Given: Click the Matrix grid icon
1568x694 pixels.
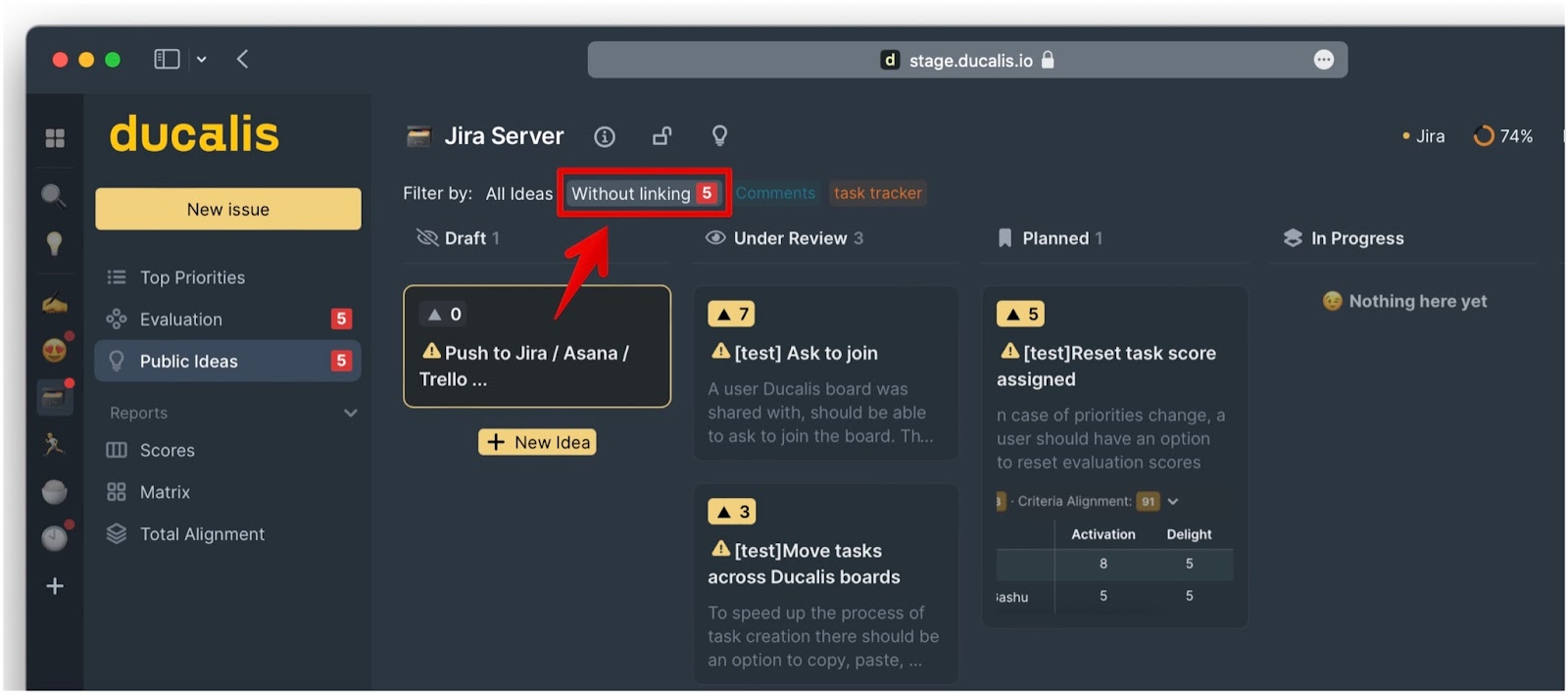Looking at the screenshot, I should tap(117, 492).
